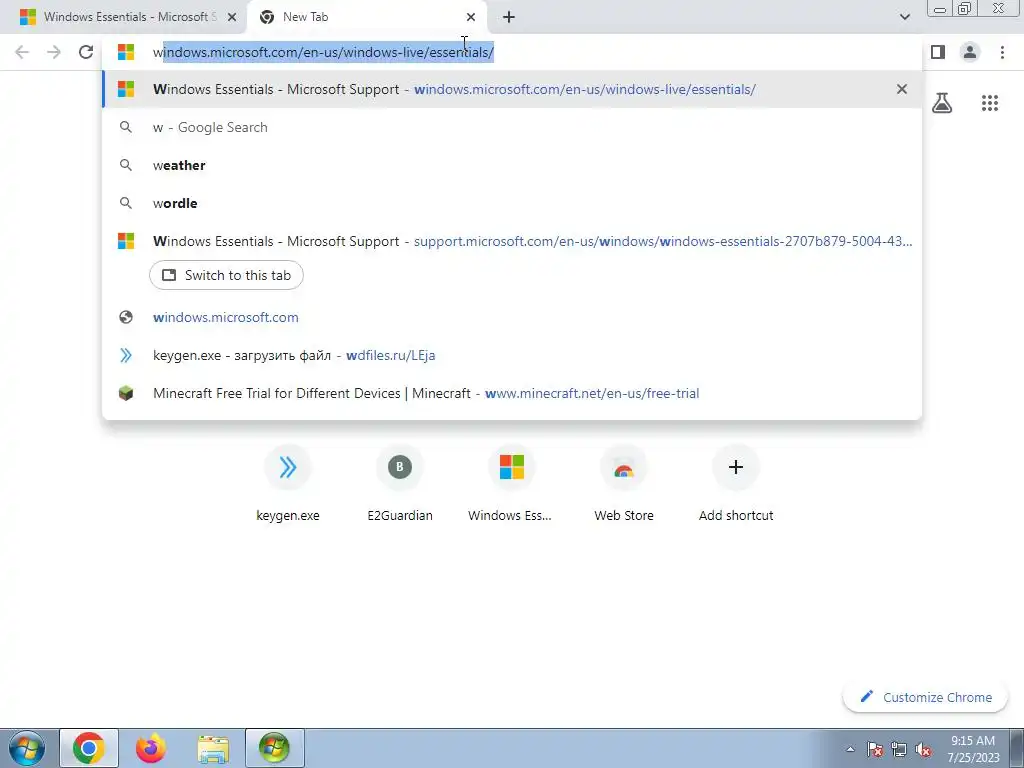Click the Chrome taskbar icon
The image size is (1024, 768).
(x=89, y=748)
